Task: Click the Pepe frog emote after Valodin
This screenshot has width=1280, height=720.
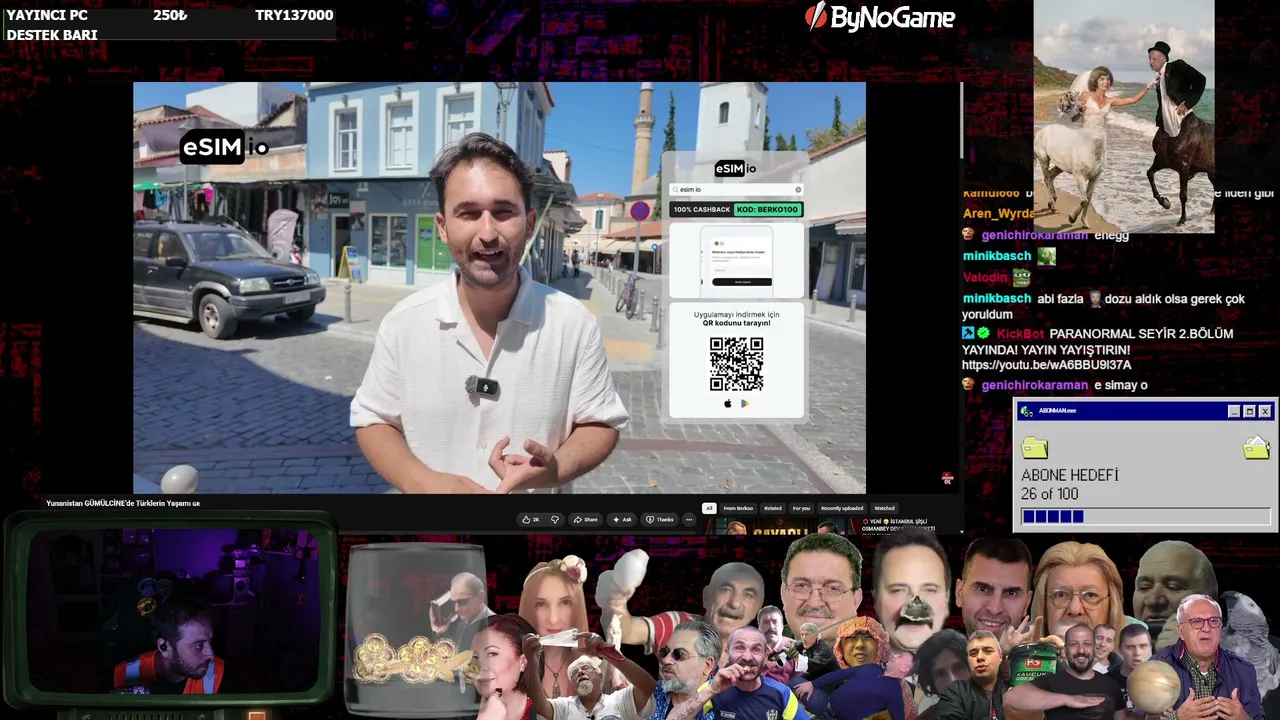Action: [x=1021, y=277]
